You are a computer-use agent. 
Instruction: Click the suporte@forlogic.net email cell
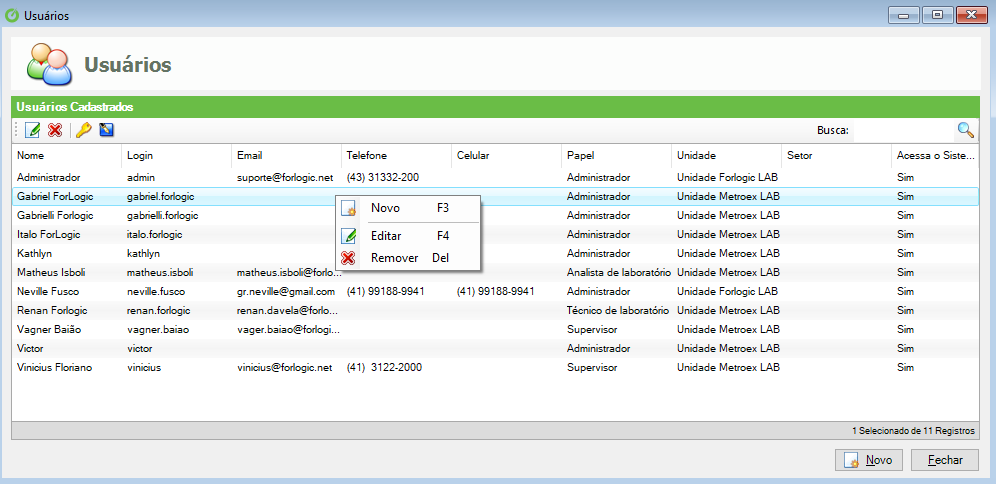tap(285, 177)
